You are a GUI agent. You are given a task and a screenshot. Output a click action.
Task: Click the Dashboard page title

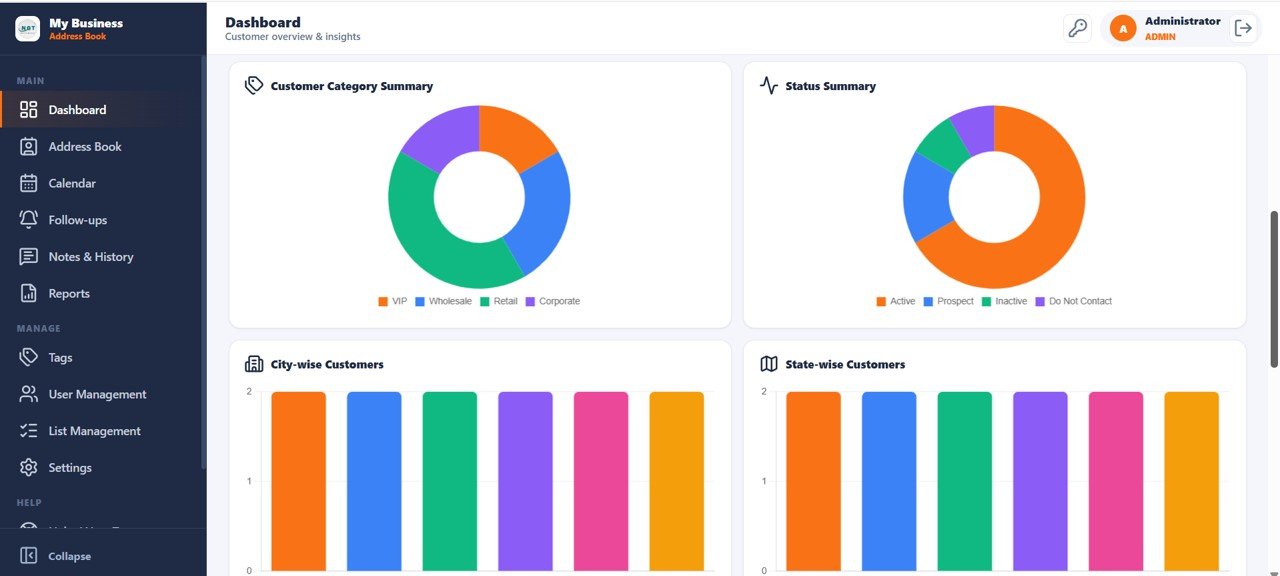pos(263,22)
